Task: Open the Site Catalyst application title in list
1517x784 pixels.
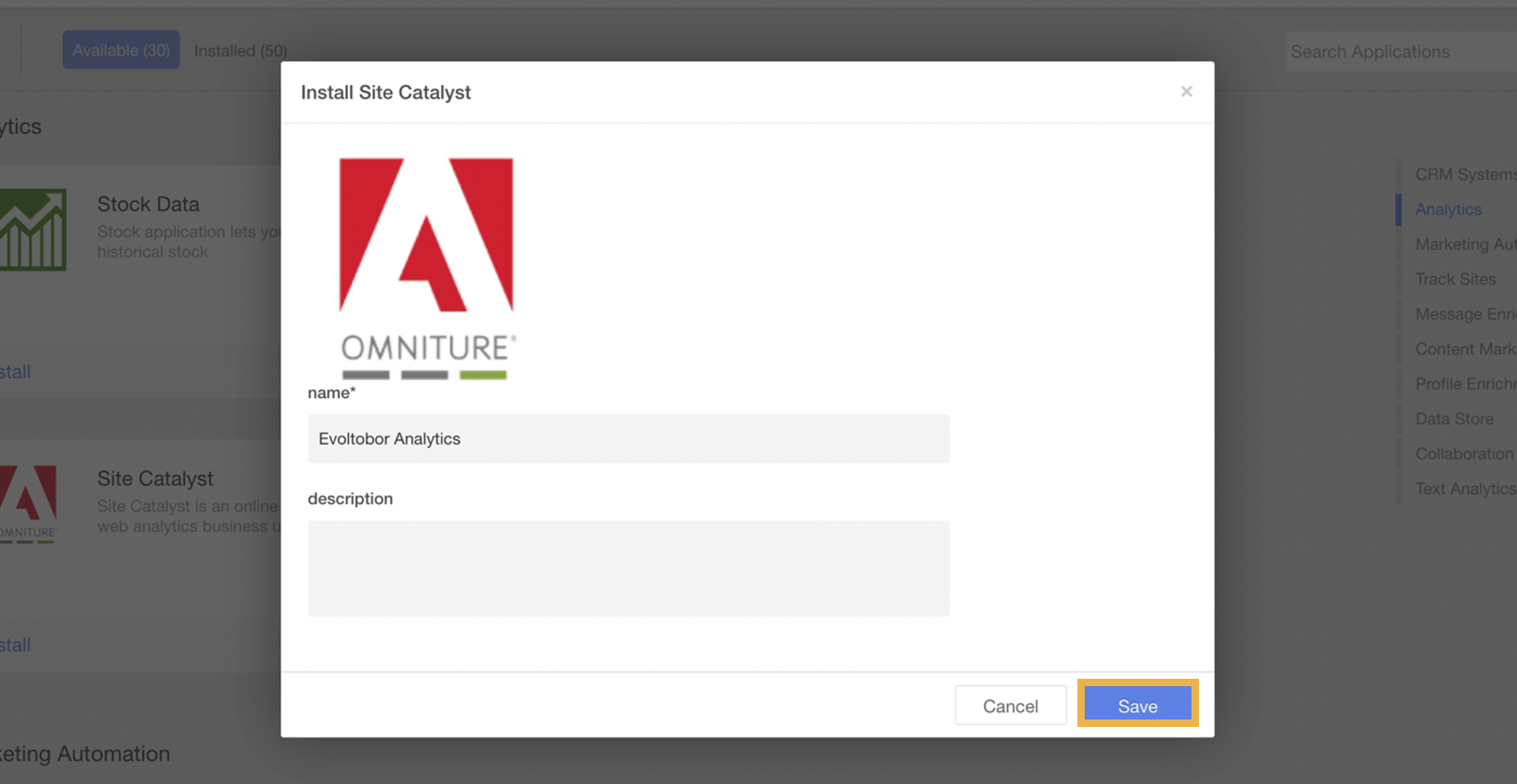Action: click(x=155, y=479)
